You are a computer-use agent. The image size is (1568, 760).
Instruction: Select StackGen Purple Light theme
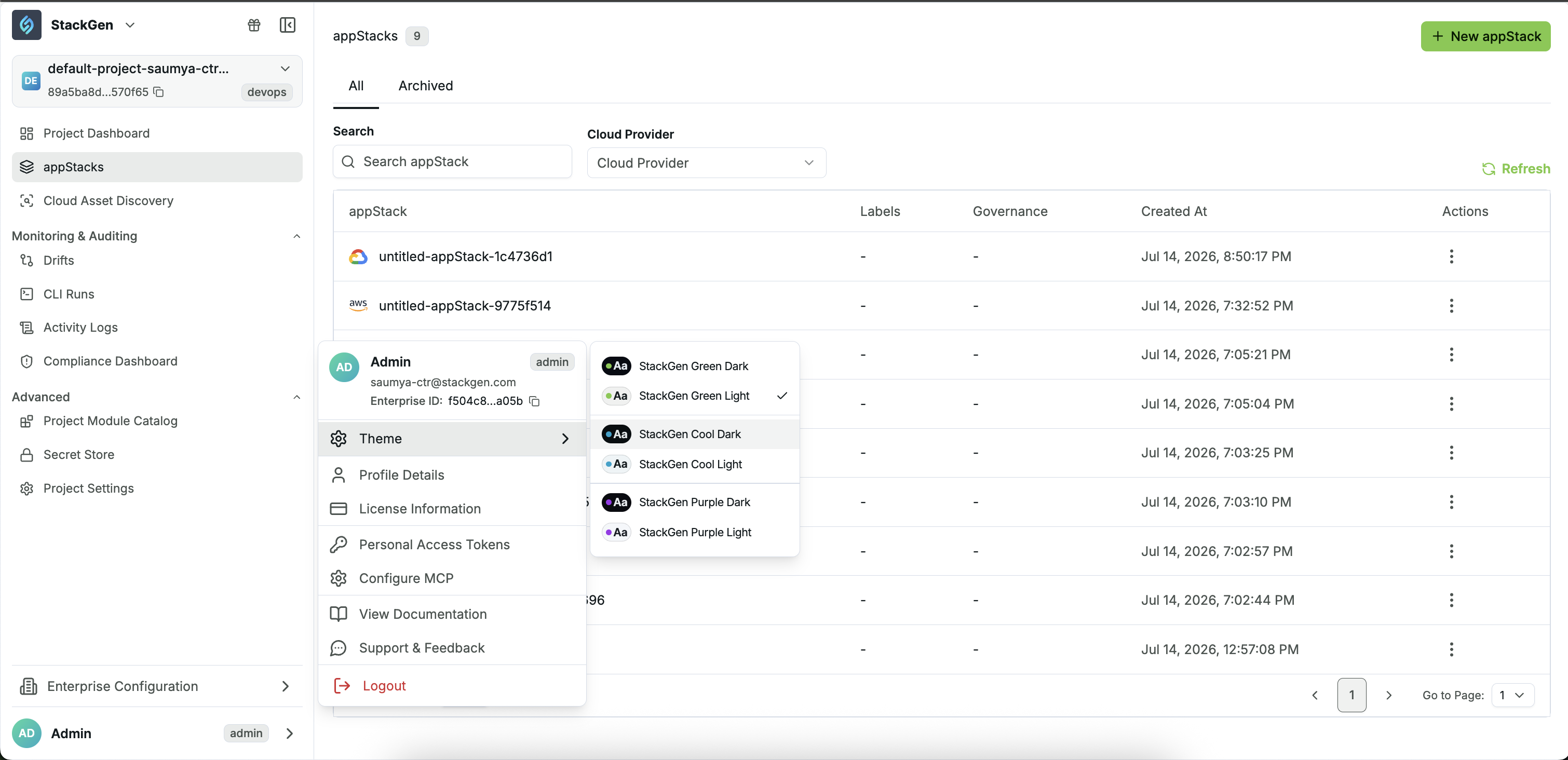[x=695, y=533]
